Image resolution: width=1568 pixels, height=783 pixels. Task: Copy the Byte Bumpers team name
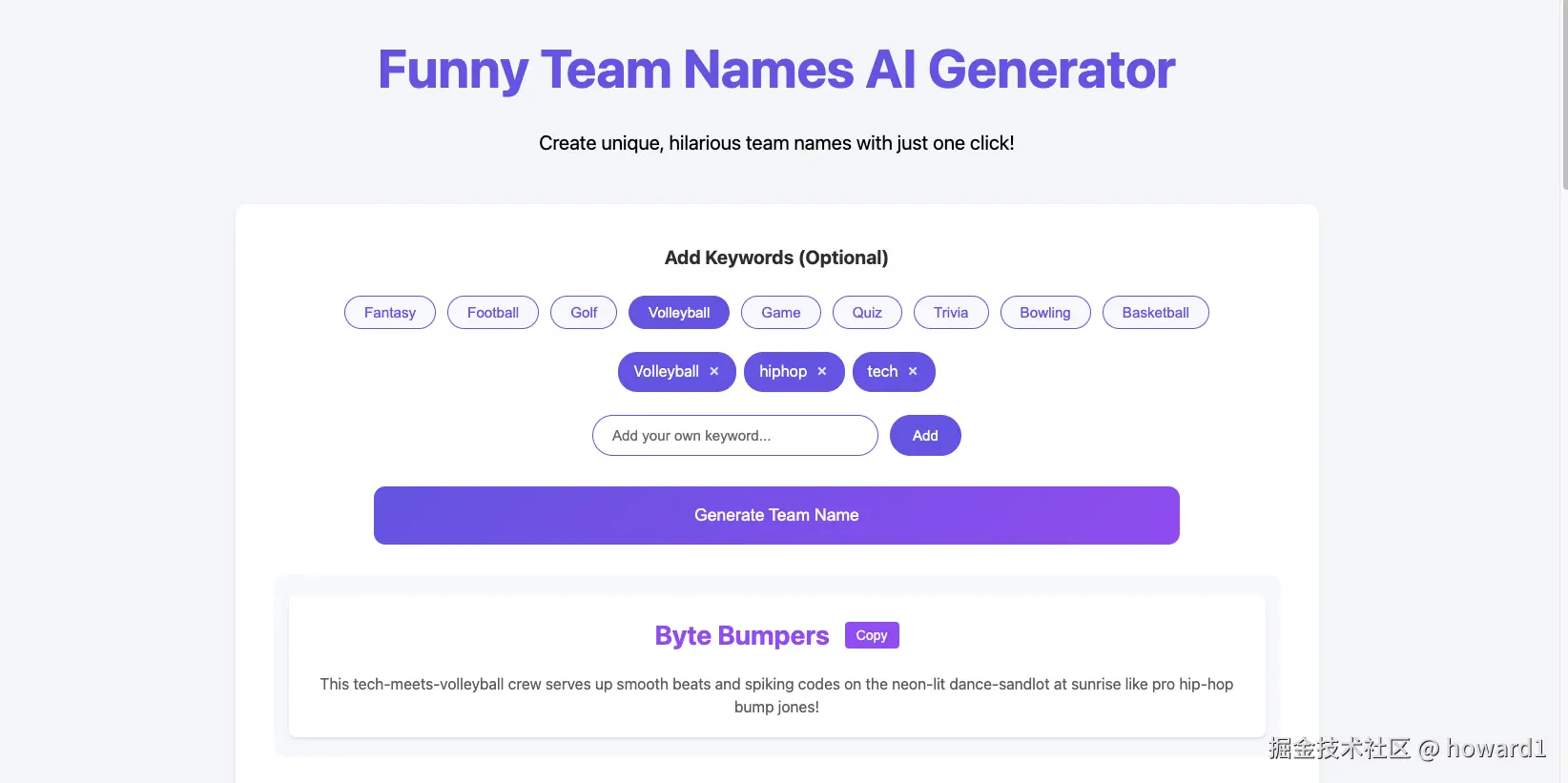(872, 635)
